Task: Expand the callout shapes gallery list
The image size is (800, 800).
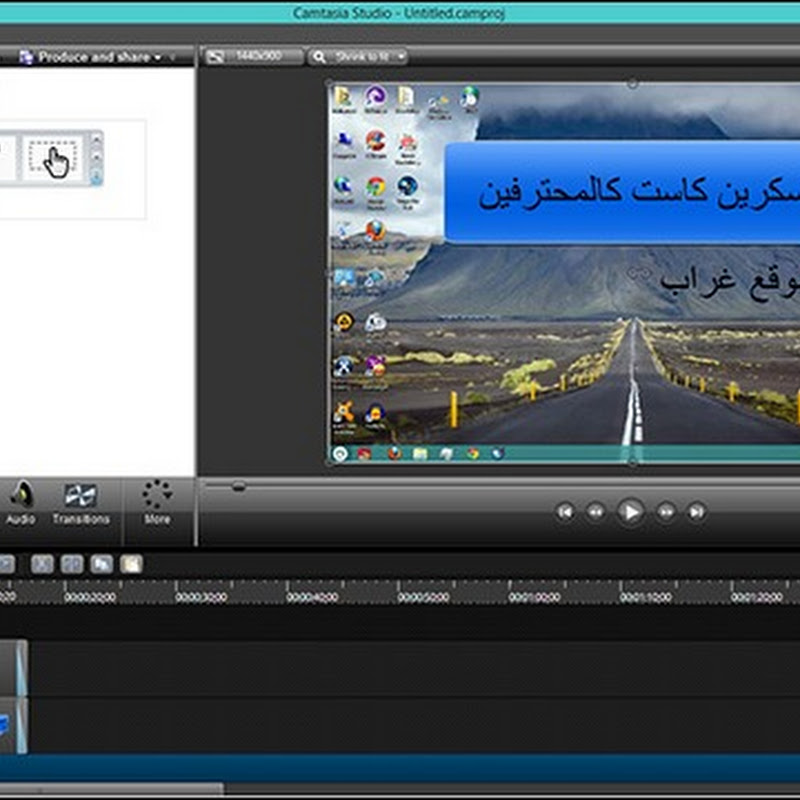Action: click(x=96, y=177)
